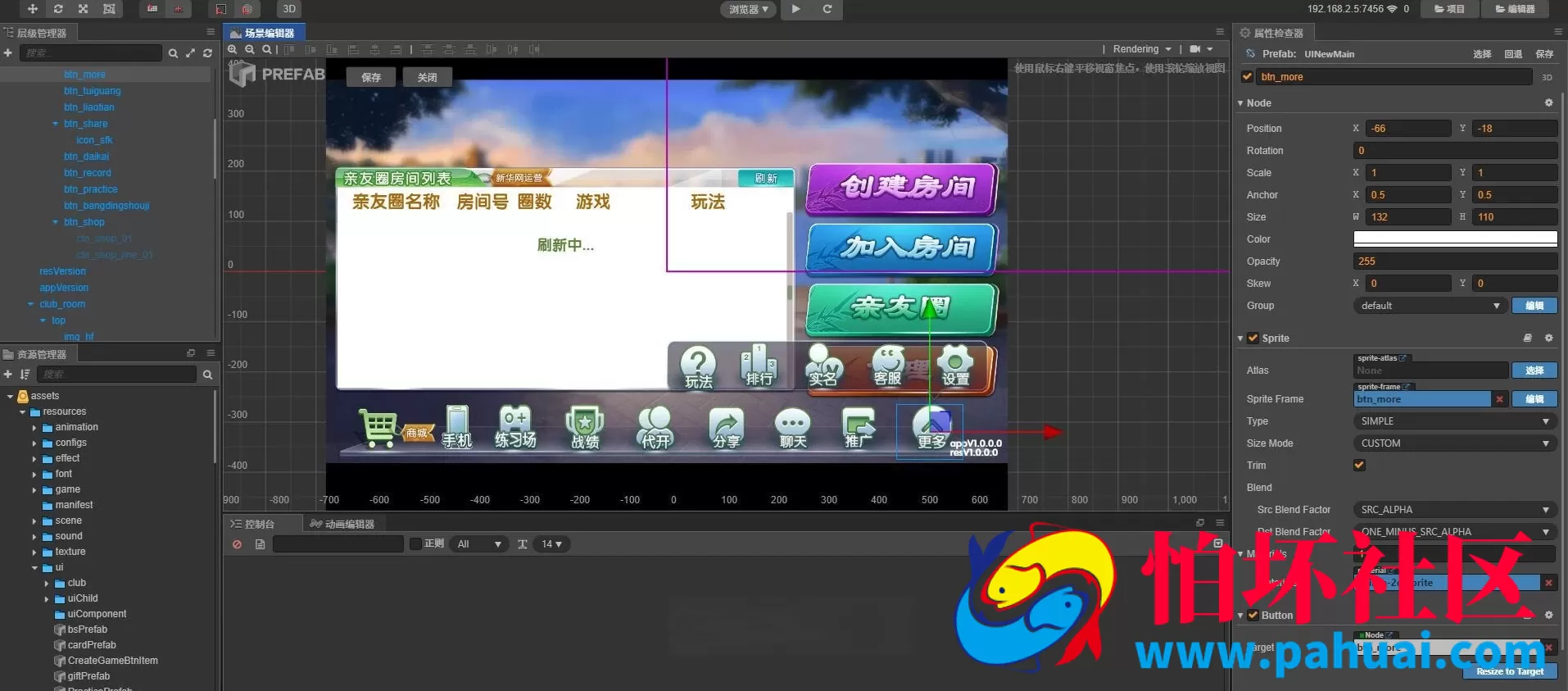
Task: Pop out the assets panel
Action: point(191,353)
